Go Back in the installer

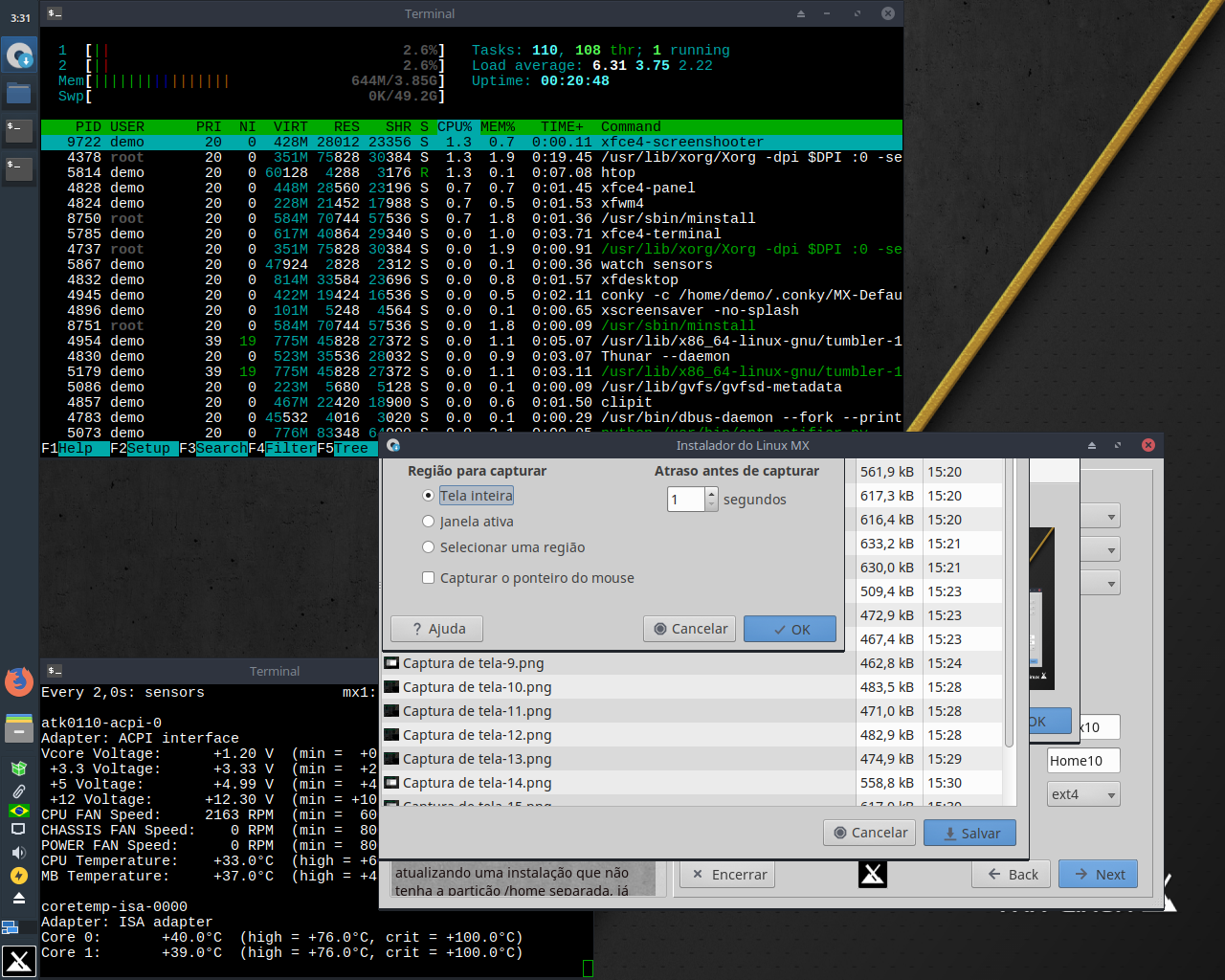[x=1012, y=874]
